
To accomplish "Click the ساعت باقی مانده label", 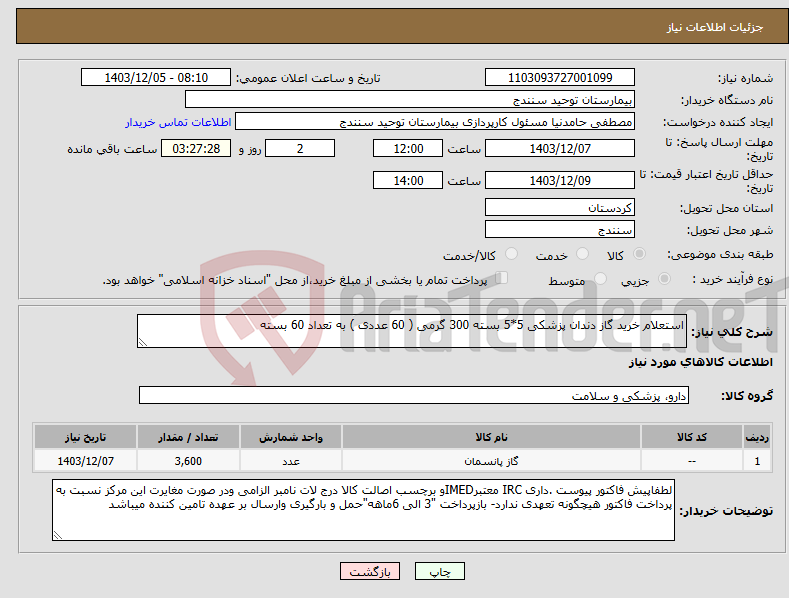I will (112, 149).
